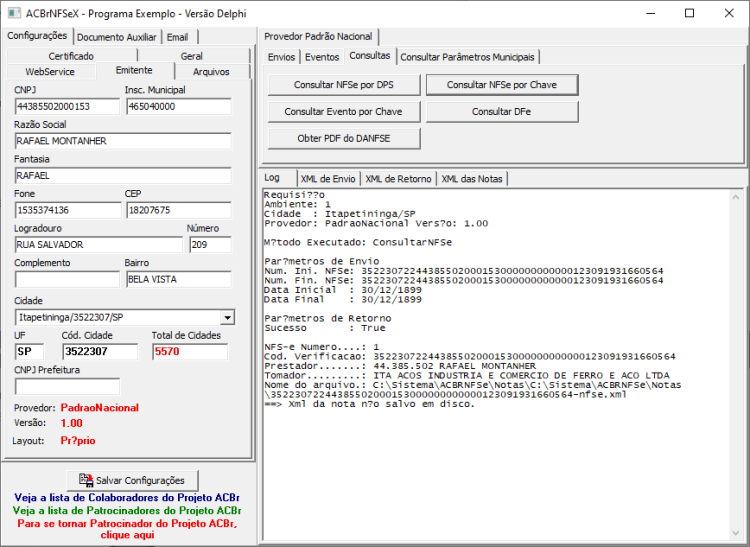Click the Salvar Configurações button

pos(132,481)
